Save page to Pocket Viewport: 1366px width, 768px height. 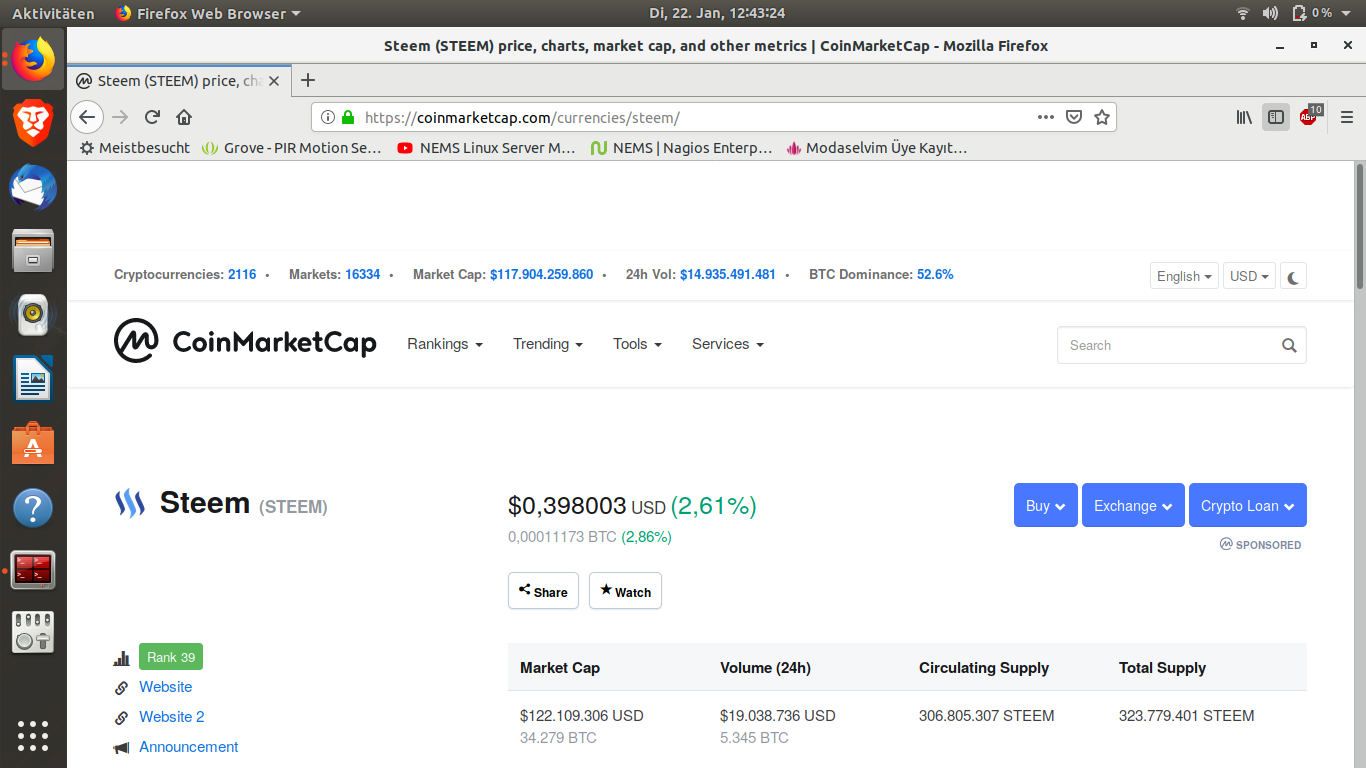click(x=1074, y=117)
